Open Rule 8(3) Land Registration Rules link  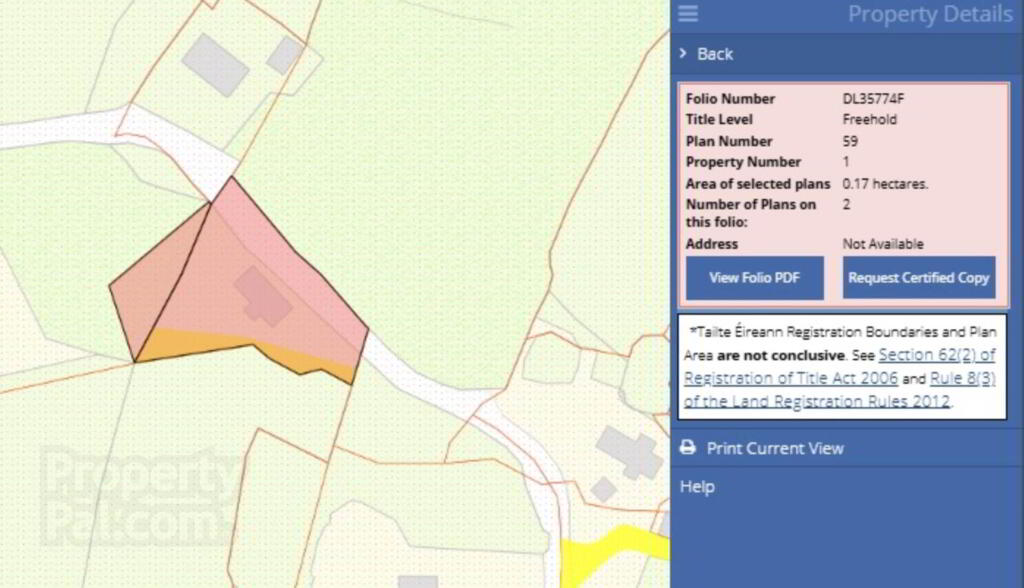(840, 389)
